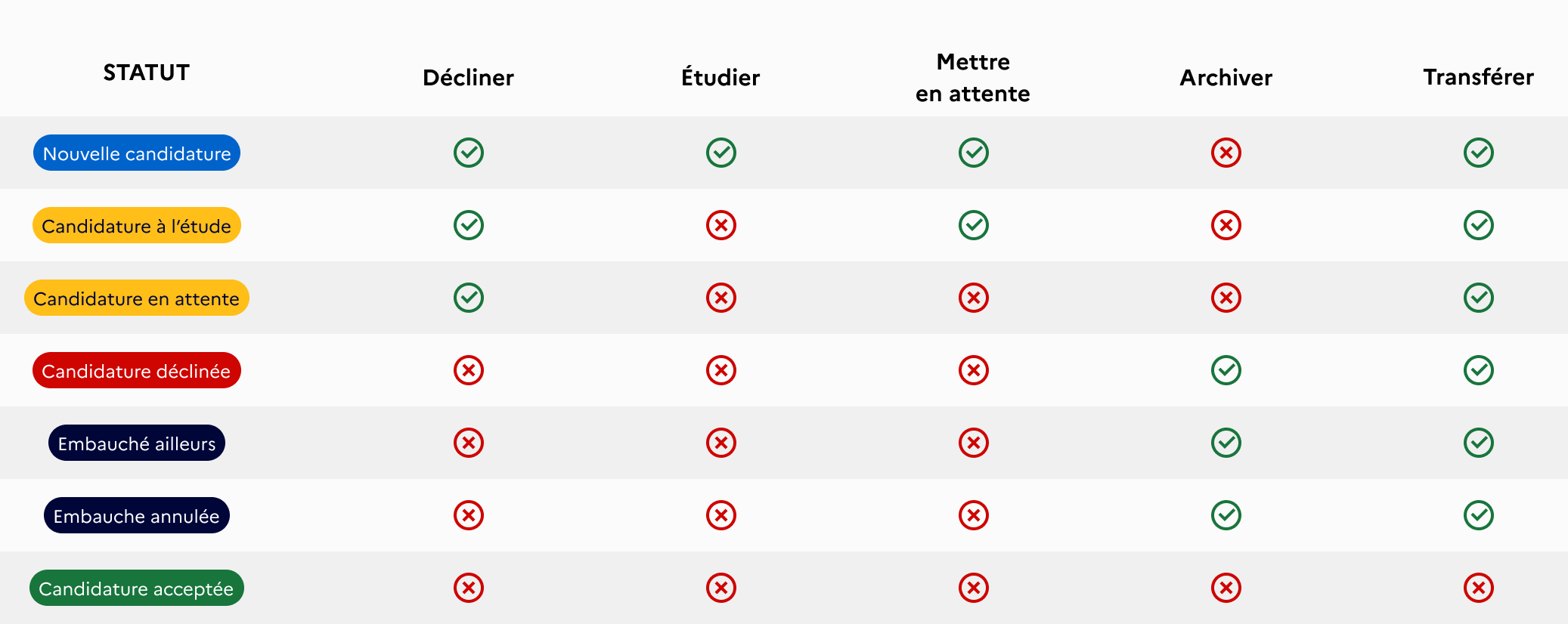This screenshot has width=1568, height=624.
Task: Select the Candidature en attente badge
Action: click(x=137, y=298)
